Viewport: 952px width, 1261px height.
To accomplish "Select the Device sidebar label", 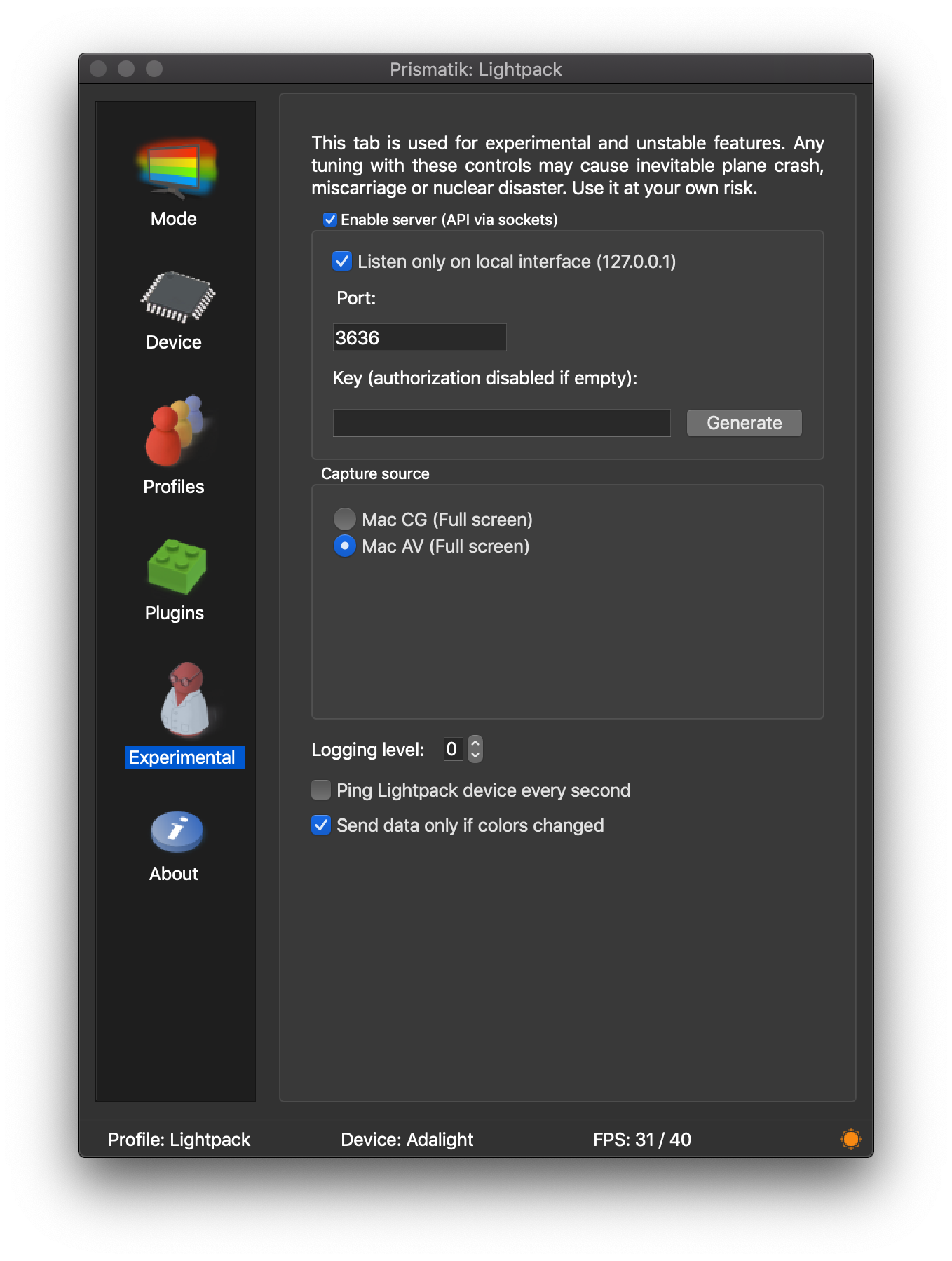I will [174, 342].
